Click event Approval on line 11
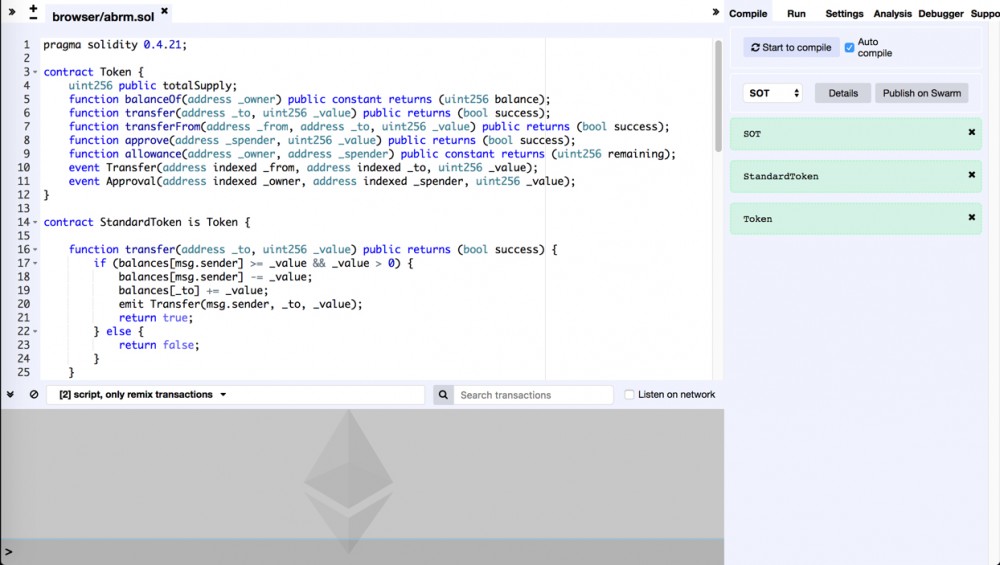 322,181
